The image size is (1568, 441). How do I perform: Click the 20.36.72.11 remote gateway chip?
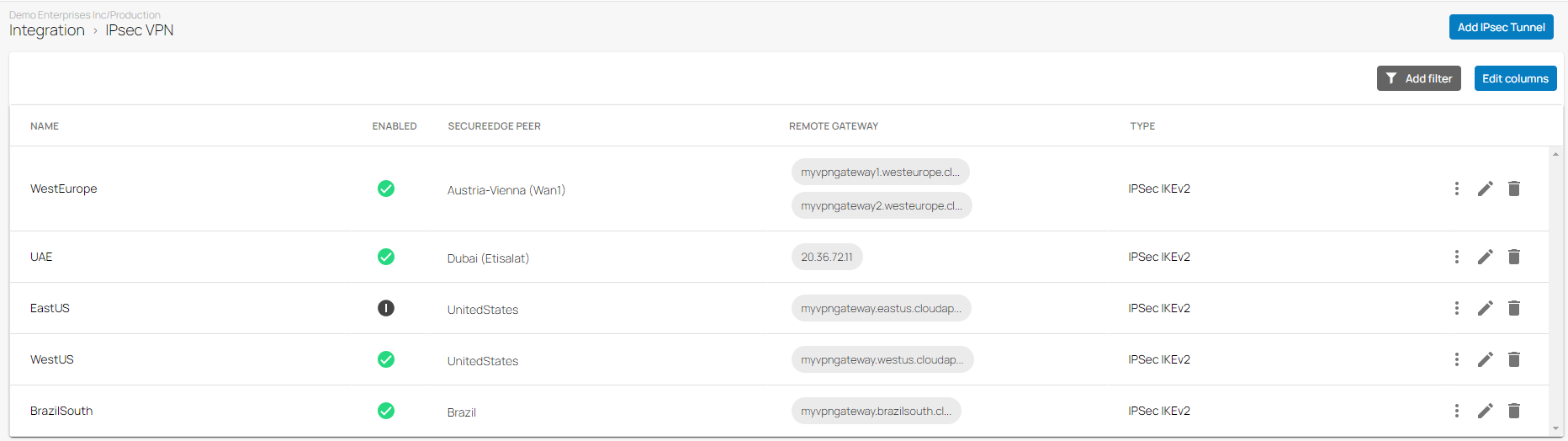[827, 257]
